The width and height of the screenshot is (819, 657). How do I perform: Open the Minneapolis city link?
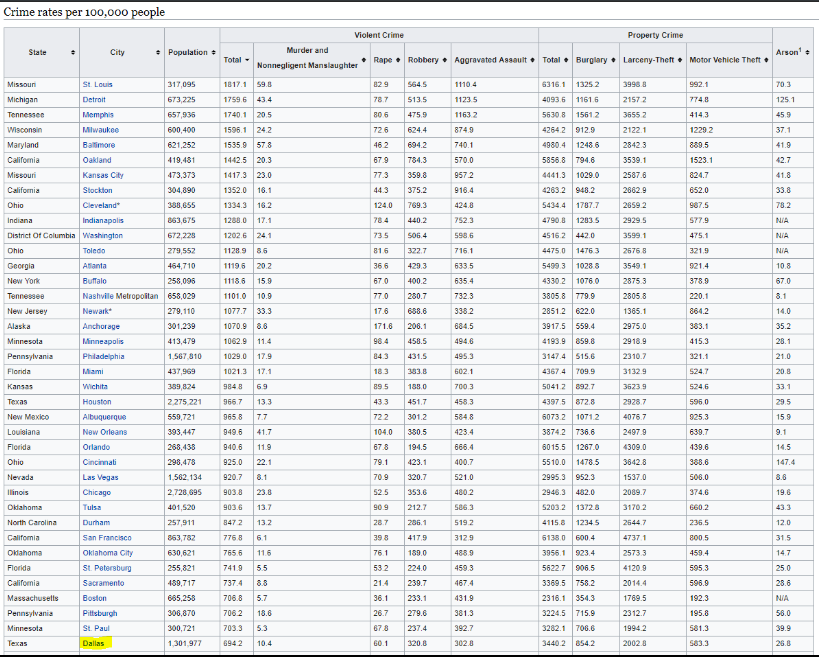[103, 342]
